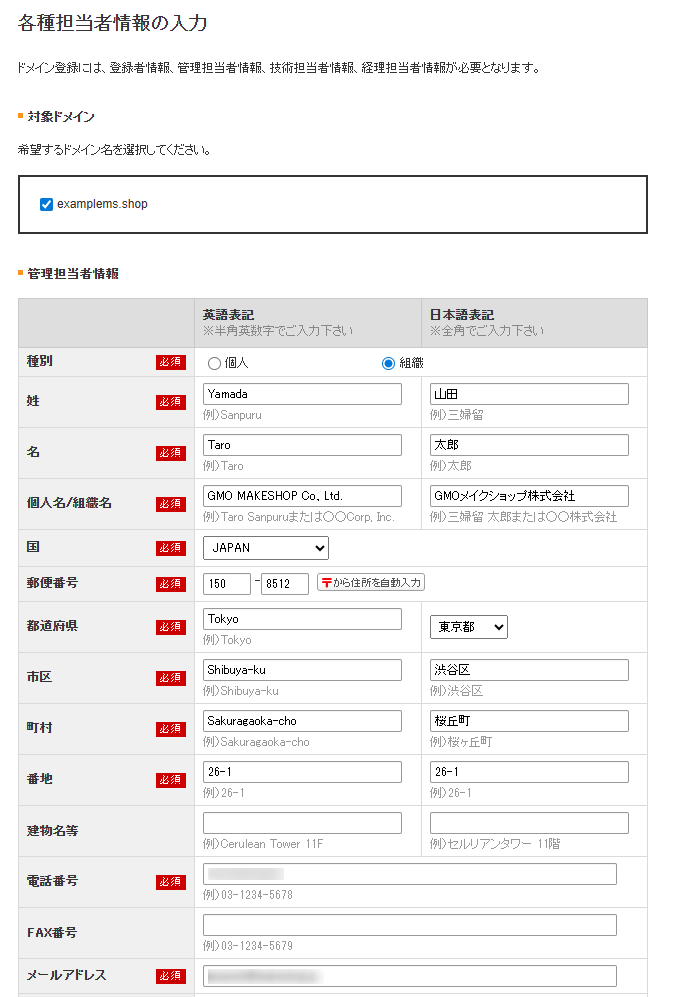The image size is (678, 997).
Task: Click the 都道府県 row label
Action: (52, 626)
